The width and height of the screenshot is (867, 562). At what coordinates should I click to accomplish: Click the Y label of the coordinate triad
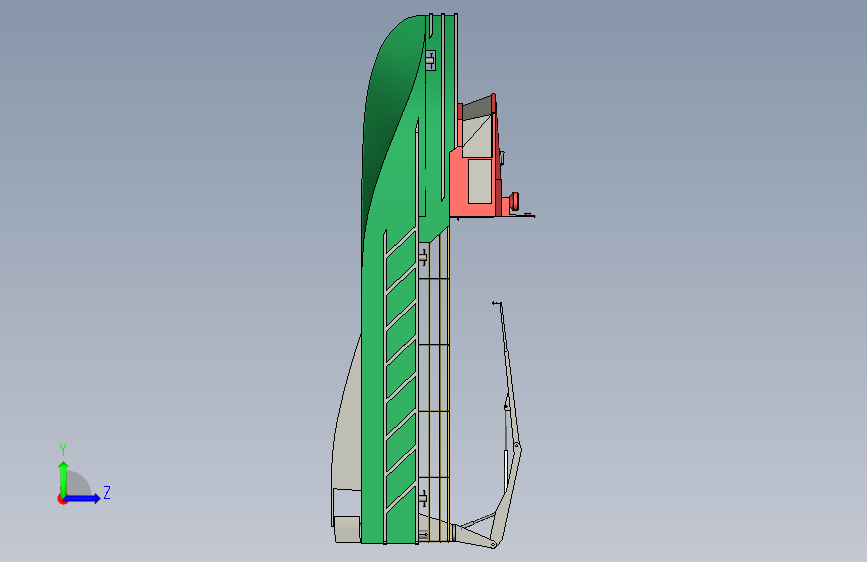pyautogui.click(x=63, y=449)
